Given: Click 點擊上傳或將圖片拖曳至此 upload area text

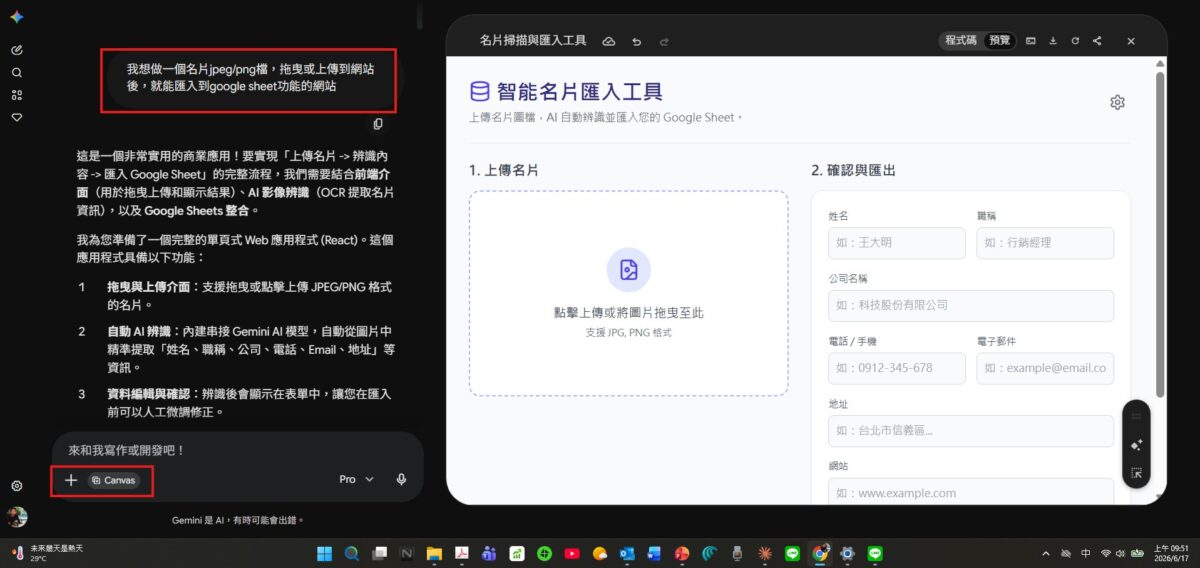Looking at the screenshot, I should (x=629, y=313).
